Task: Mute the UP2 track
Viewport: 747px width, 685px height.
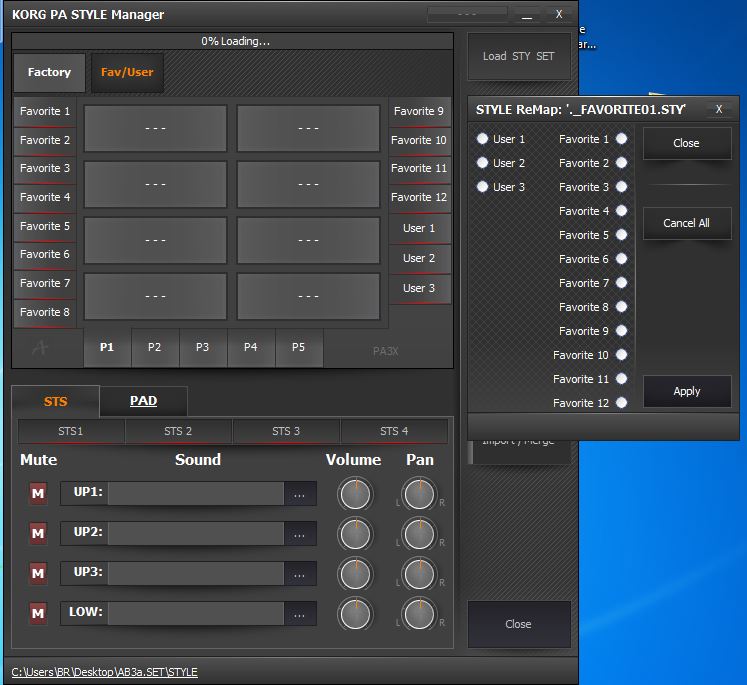Action: [38, 534]
